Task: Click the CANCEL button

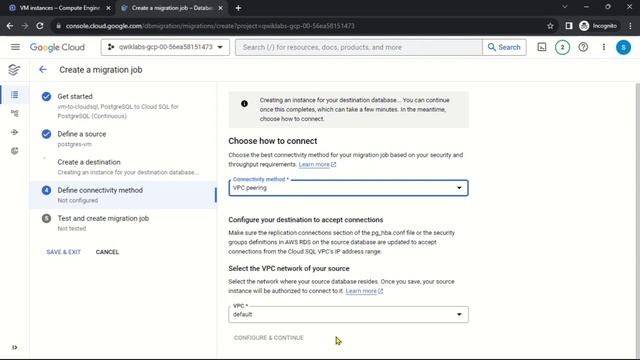Action: point(107,252)
